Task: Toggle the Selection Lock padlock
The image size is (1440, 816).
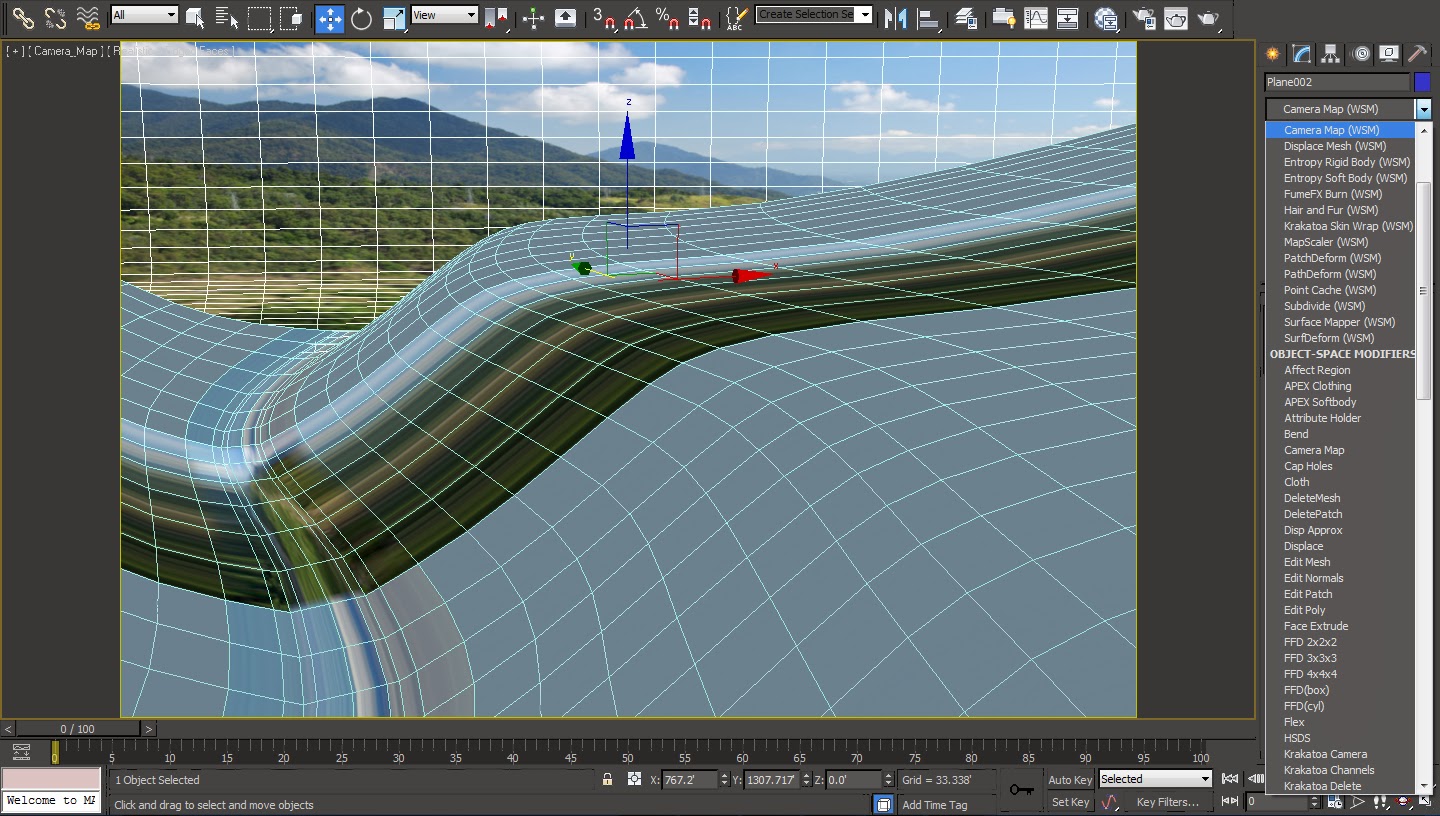Action: 607,779
